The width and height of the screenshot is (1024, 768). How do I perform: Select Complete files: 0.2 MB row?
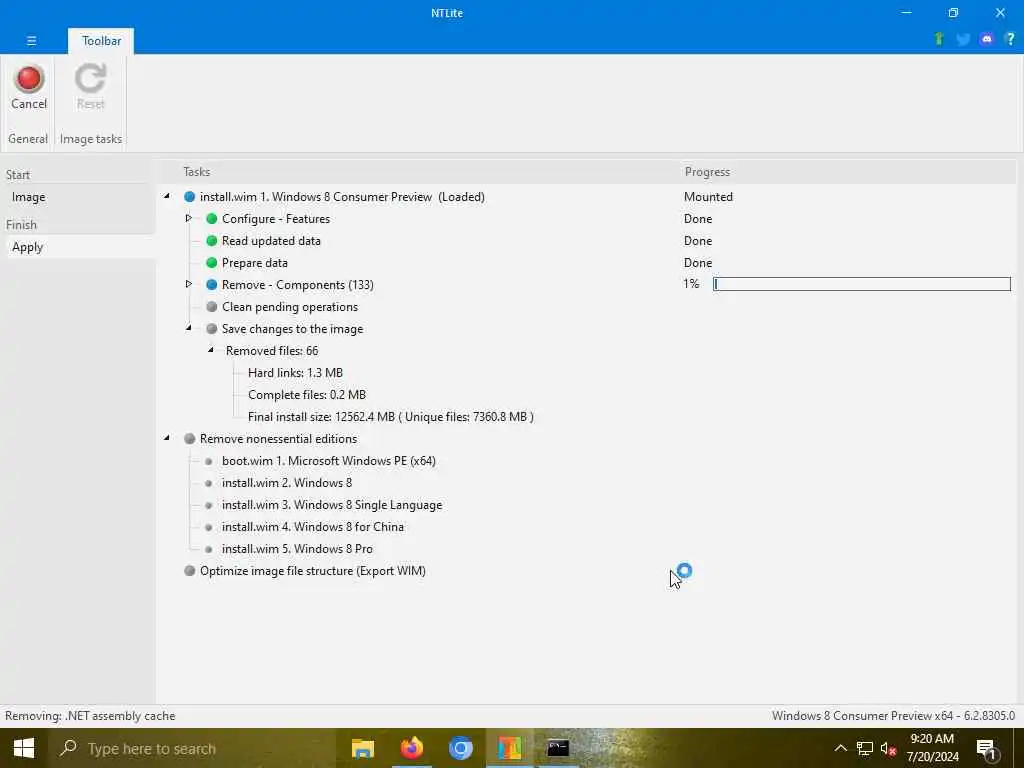point(307,395)
